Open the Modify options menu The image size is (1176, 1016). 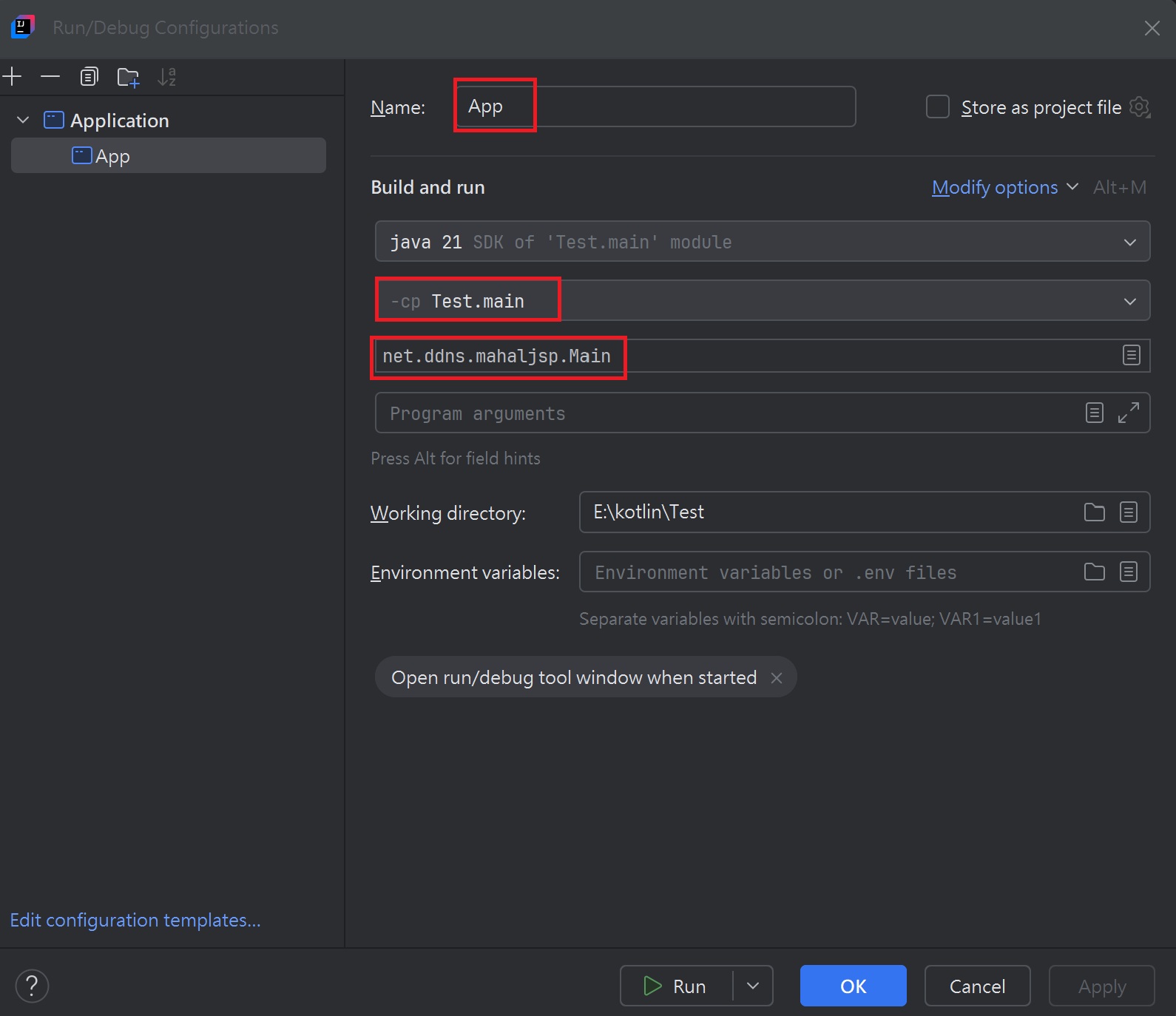point(995,188)
